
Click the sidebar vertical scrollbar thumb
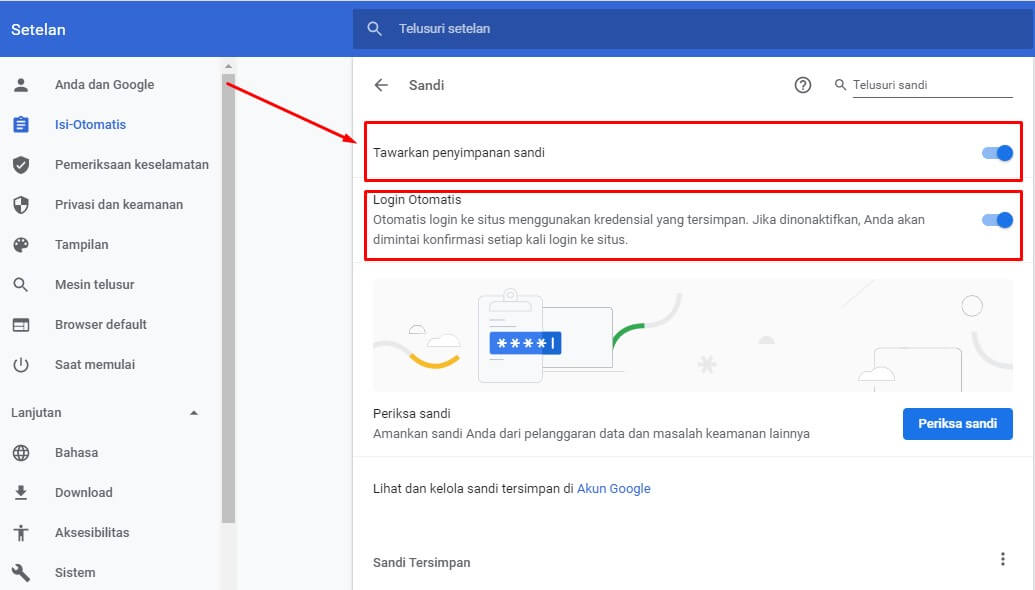click(228, 300)
